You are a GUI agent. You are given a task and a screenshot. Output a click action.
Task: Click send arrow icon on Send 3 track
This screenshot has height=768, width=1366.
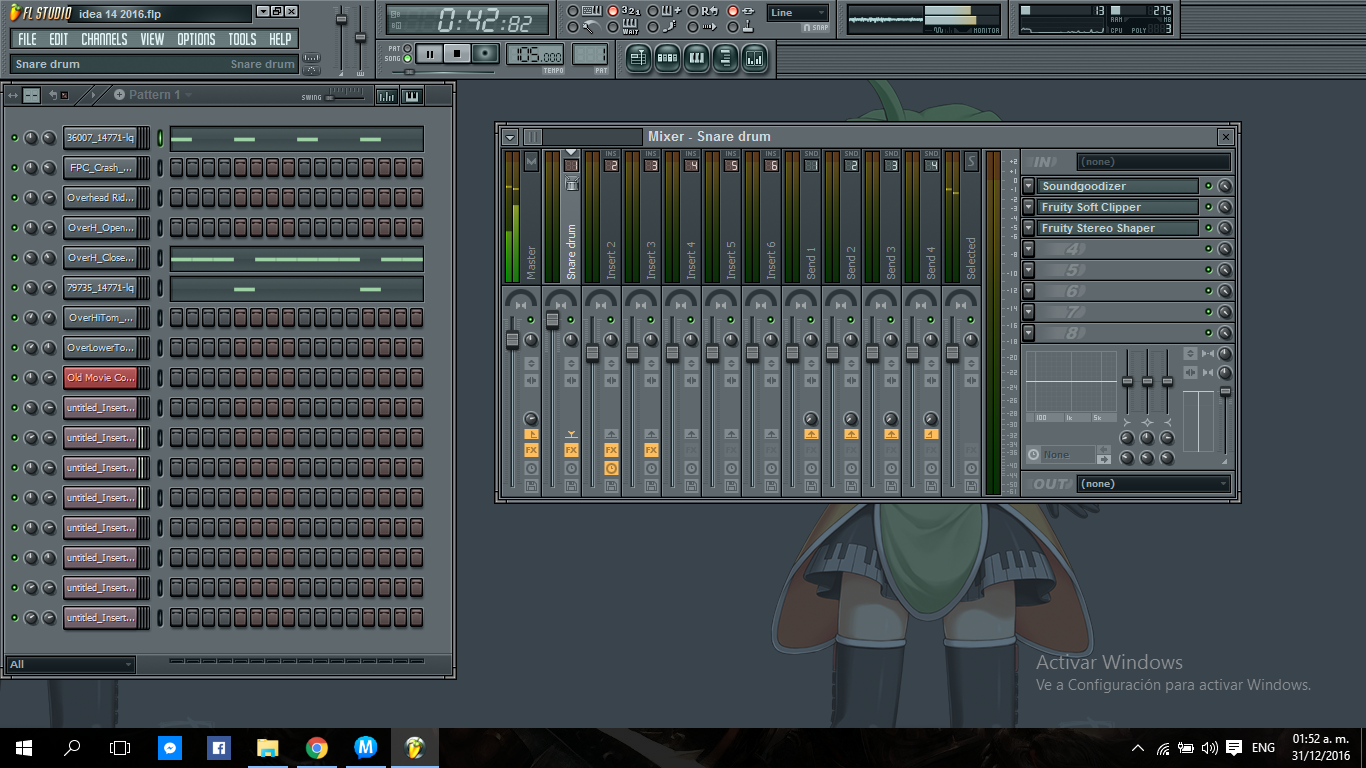(x=891, y=434)
